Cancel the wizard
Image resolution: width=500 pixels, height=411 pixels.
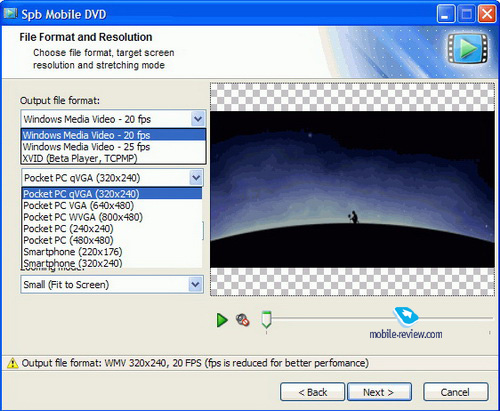tap(456, 392)
